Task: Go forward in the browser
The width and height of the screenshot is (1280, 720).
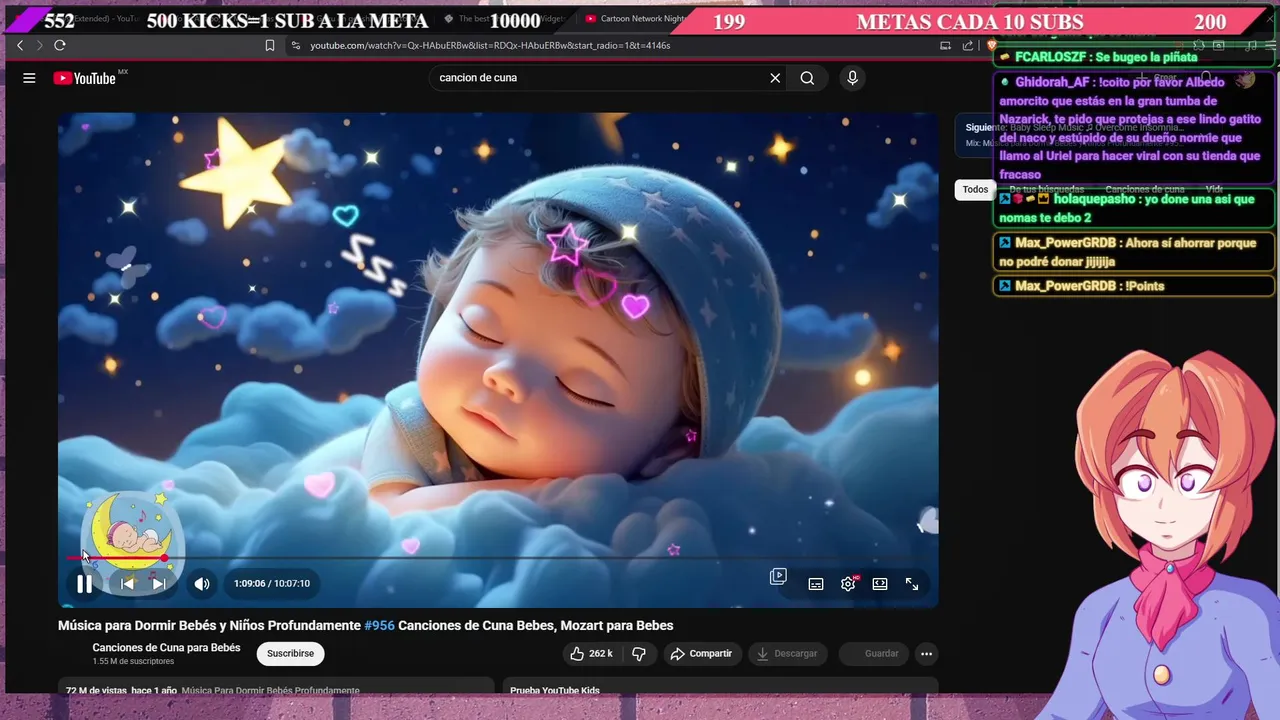Action: (x=40, y=45)
